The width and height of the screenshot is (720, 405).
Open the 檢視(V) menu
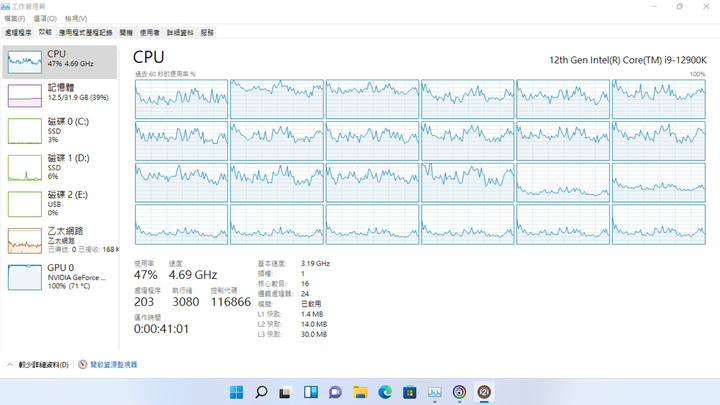coord(76,19)
